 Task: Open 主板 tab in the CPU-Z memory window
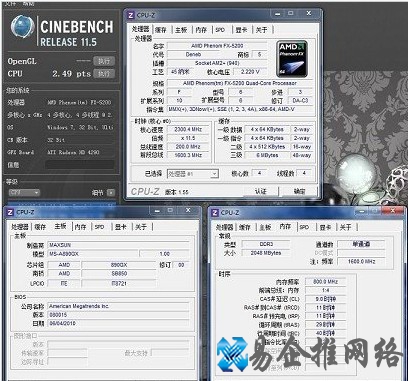pos(265,228)
